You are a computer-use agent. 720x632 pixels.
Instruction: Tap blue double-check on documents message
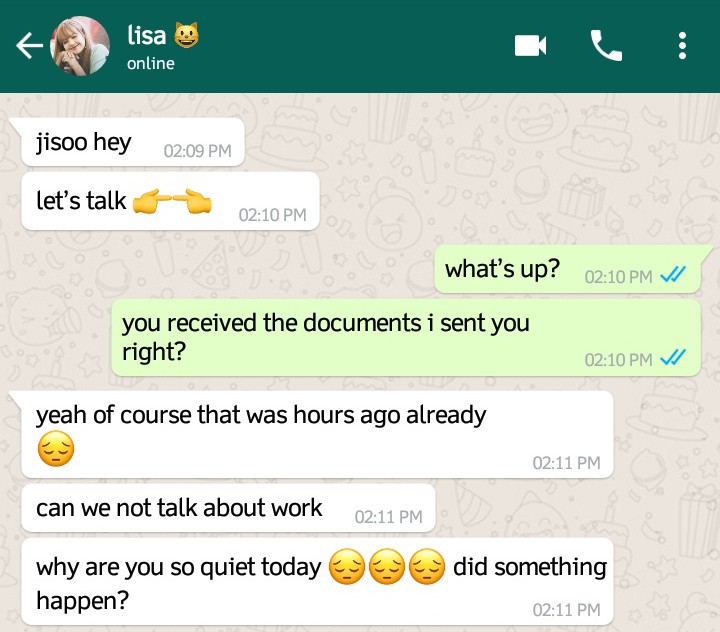(x=673, y=357)
